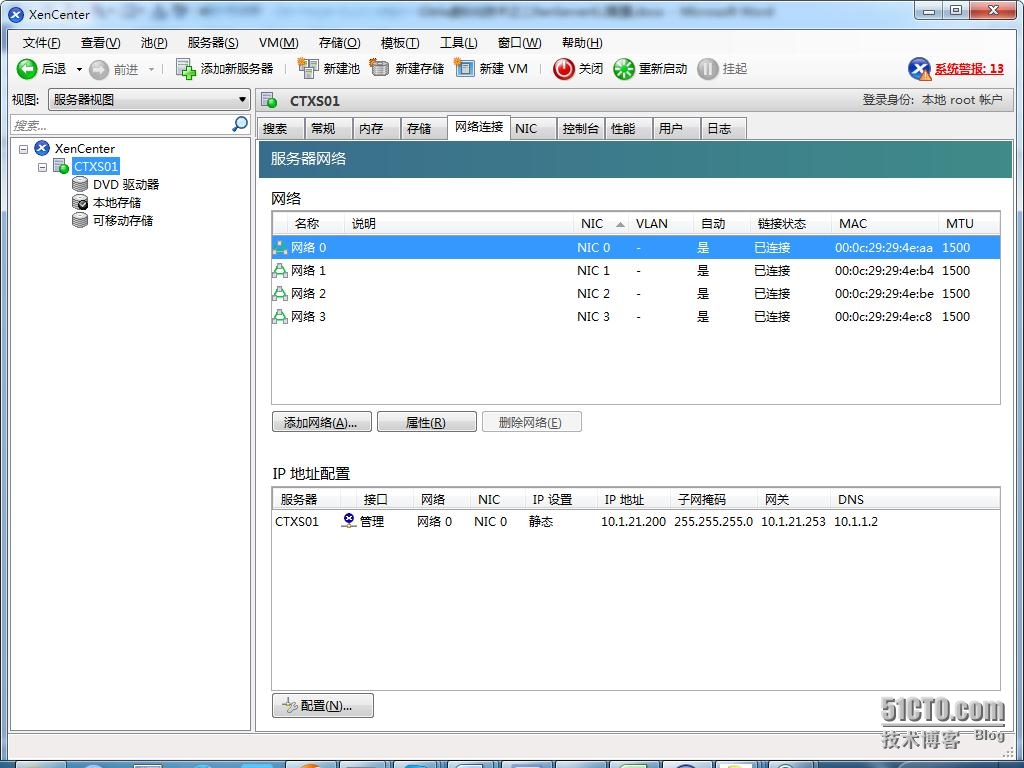
Task: Open the Back history dropdown arrow
Action: click(x=79, y=69)
